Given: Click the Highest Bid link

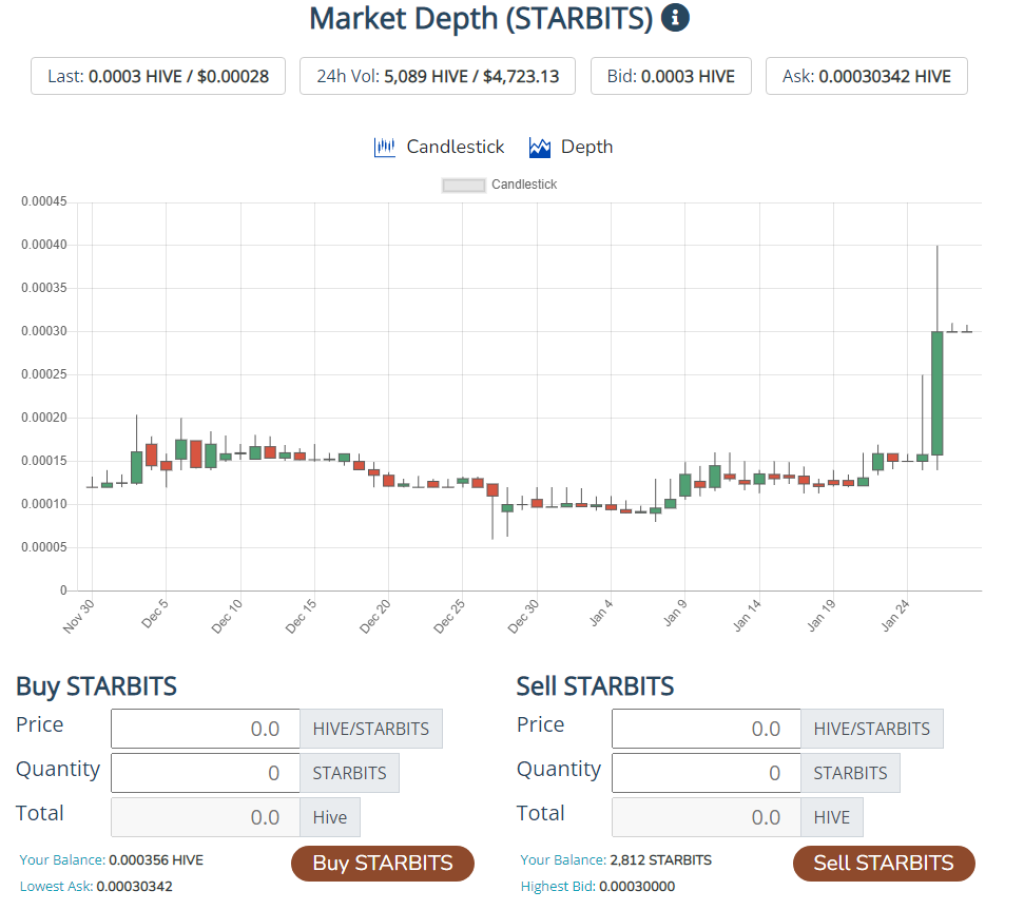Looking at the screenshot, I should pos(558,886).
